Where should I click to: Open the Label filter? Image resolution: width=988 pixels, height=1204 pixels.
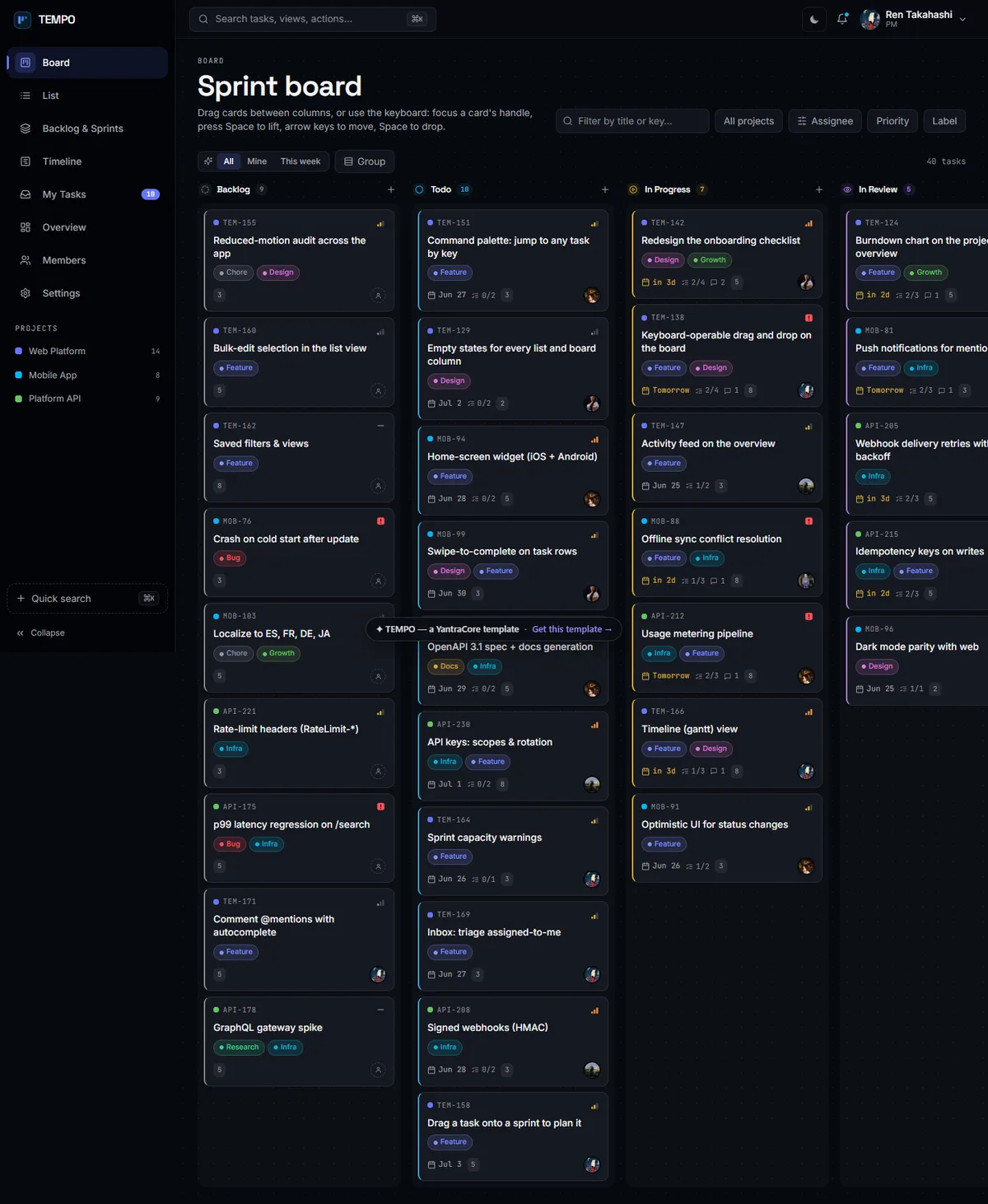[x=944, y=121]
